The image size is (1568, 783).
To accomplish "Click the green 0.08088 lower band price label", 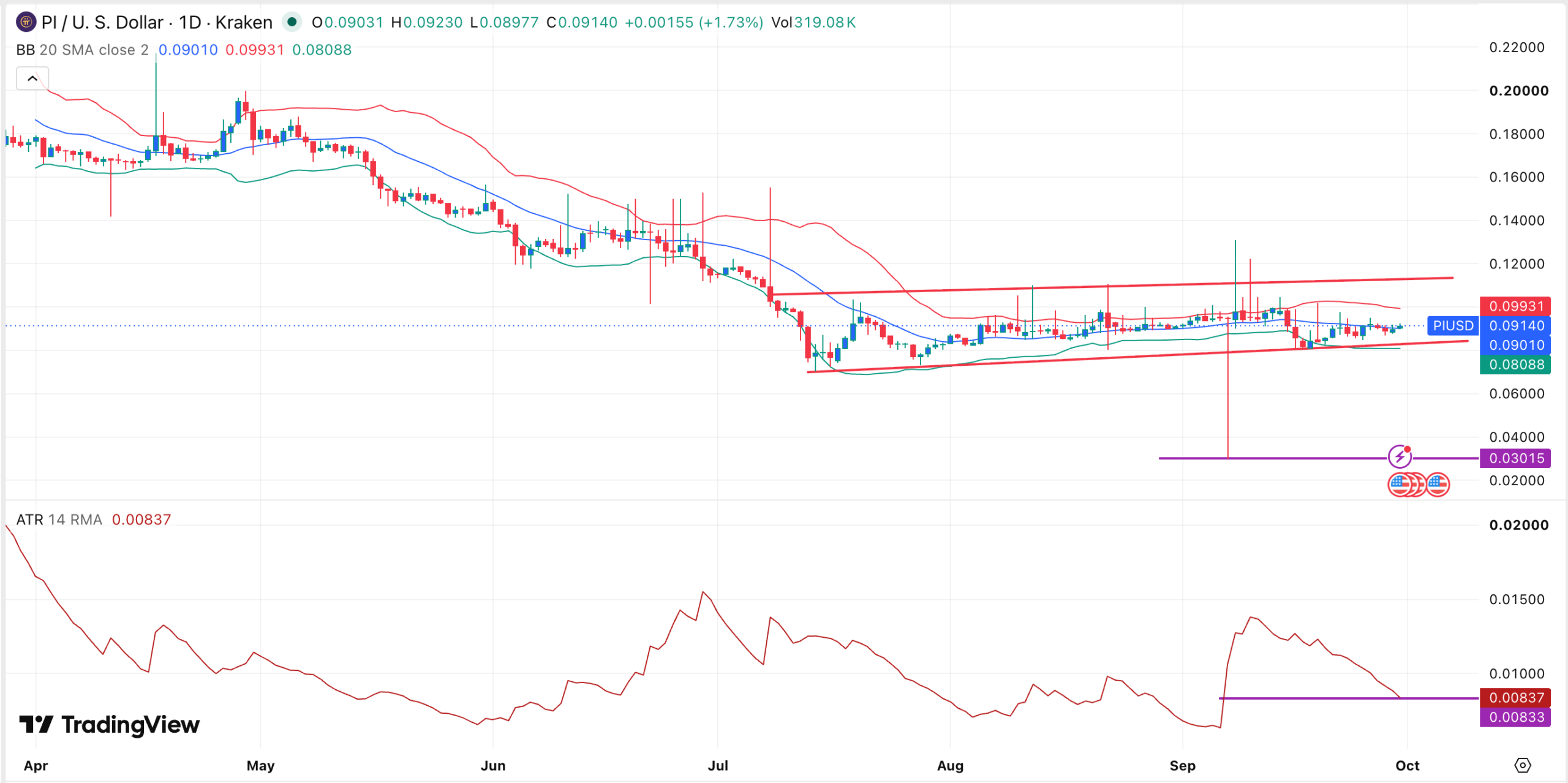I will (x=1515, y=365).
